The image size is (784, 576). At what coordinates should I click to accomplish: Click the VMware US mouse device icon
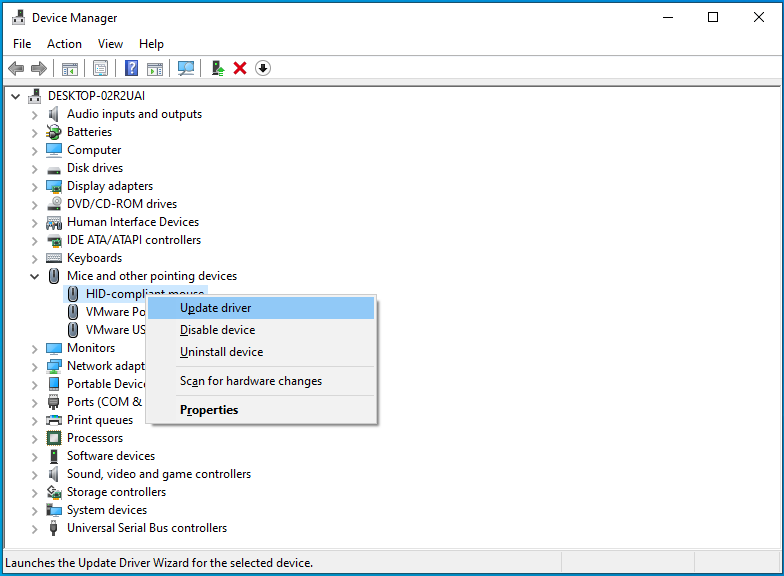pyautogui.click(x=73, y=330)
